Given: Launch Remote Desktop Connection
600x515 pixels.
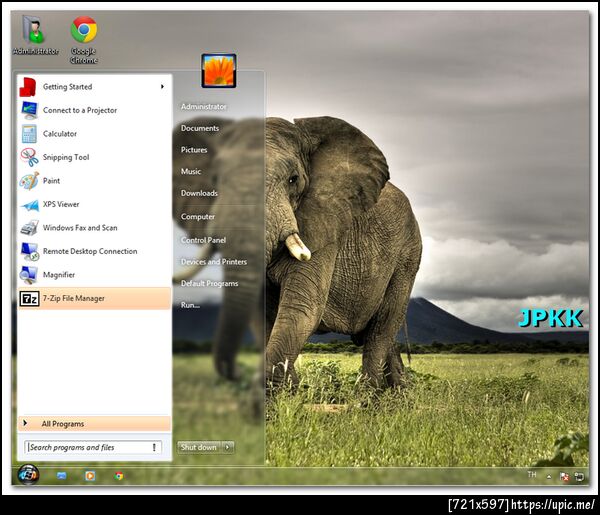Looking at the screenshot, I should click(94, 251).
